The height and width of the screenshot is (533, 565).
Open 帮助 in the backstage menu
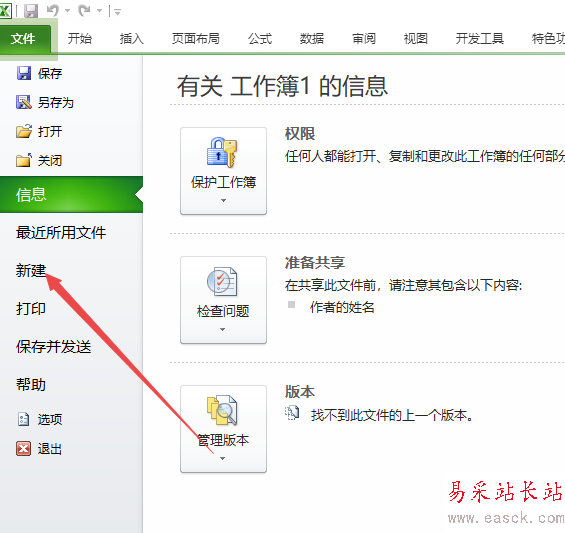coord(31,385)
